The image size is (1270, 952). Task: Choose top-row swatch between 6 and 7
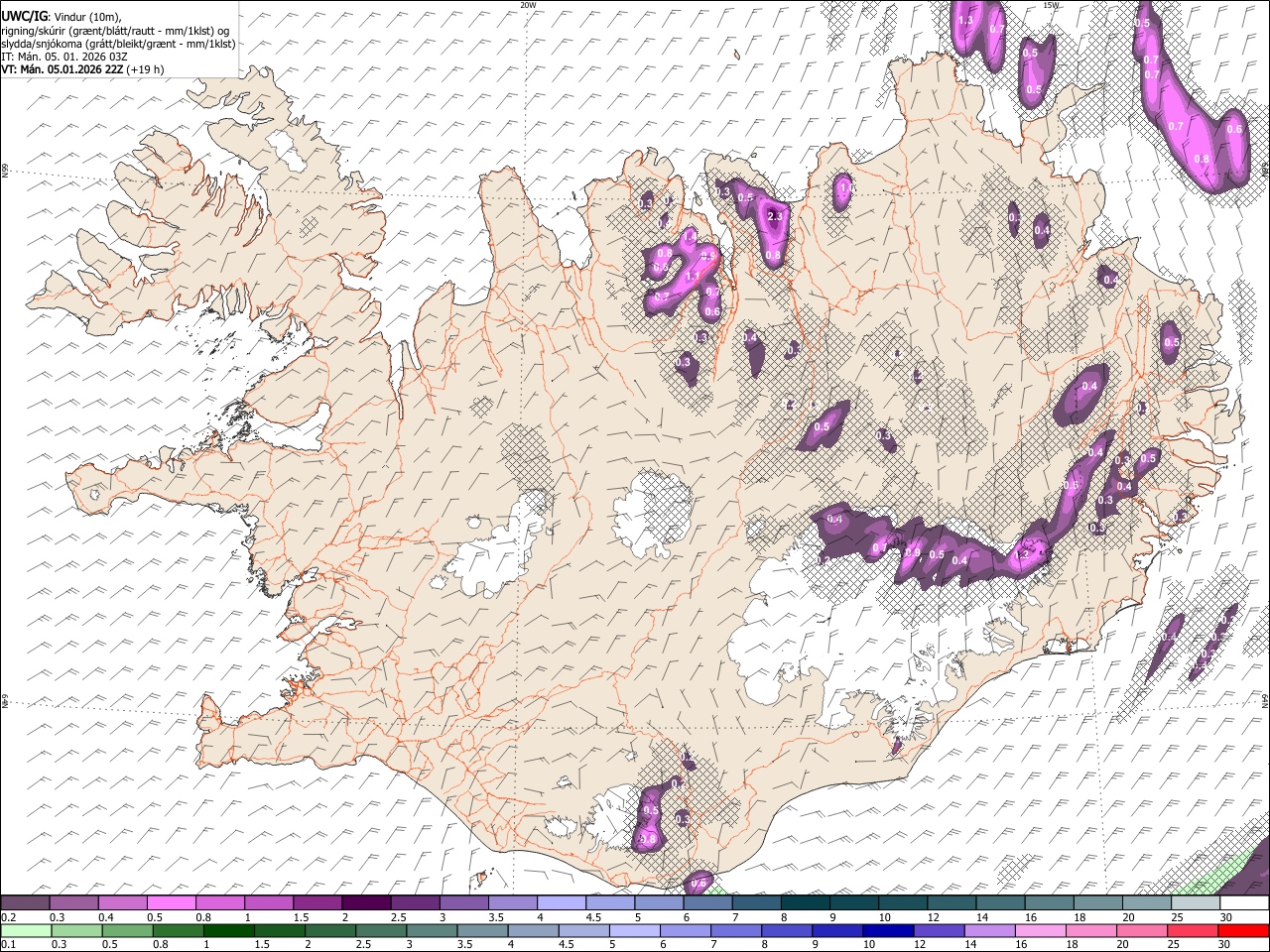coord(707,903)
